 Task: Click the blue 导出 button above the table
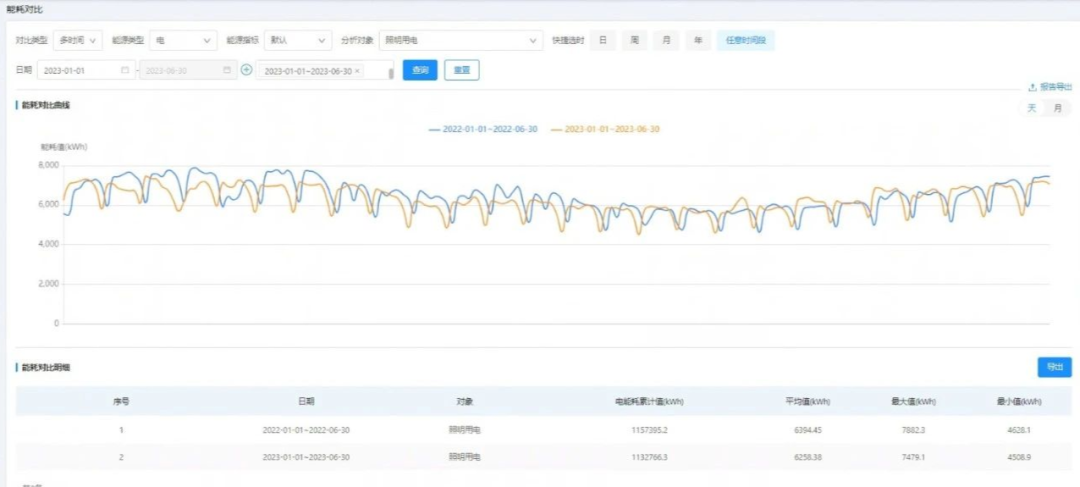tap(1054, 367)
